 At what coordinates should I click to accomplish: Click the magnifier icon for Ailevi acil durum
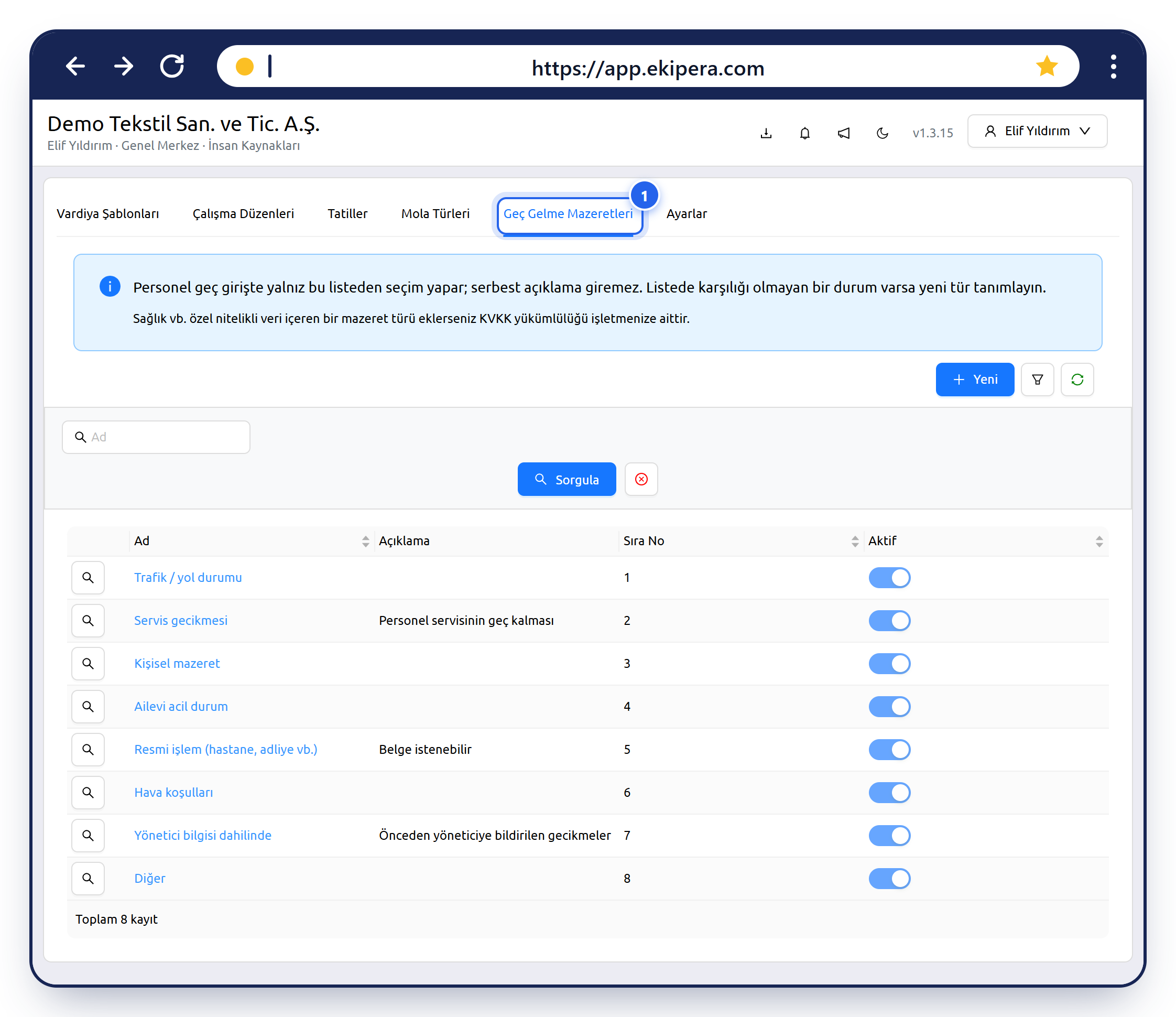88,706
